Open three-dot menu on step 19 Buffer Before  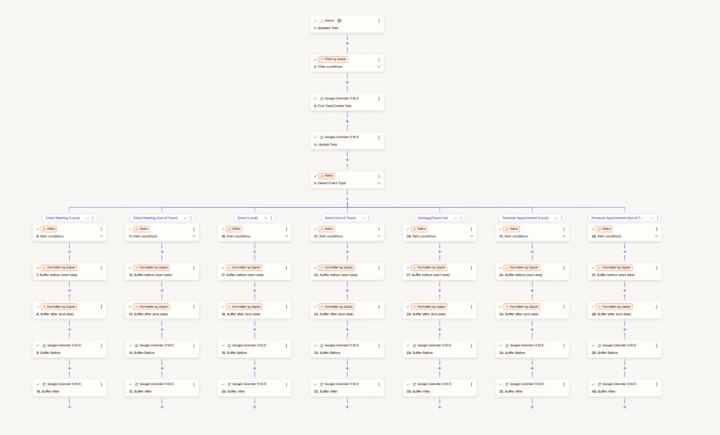(x=287, y=345)
